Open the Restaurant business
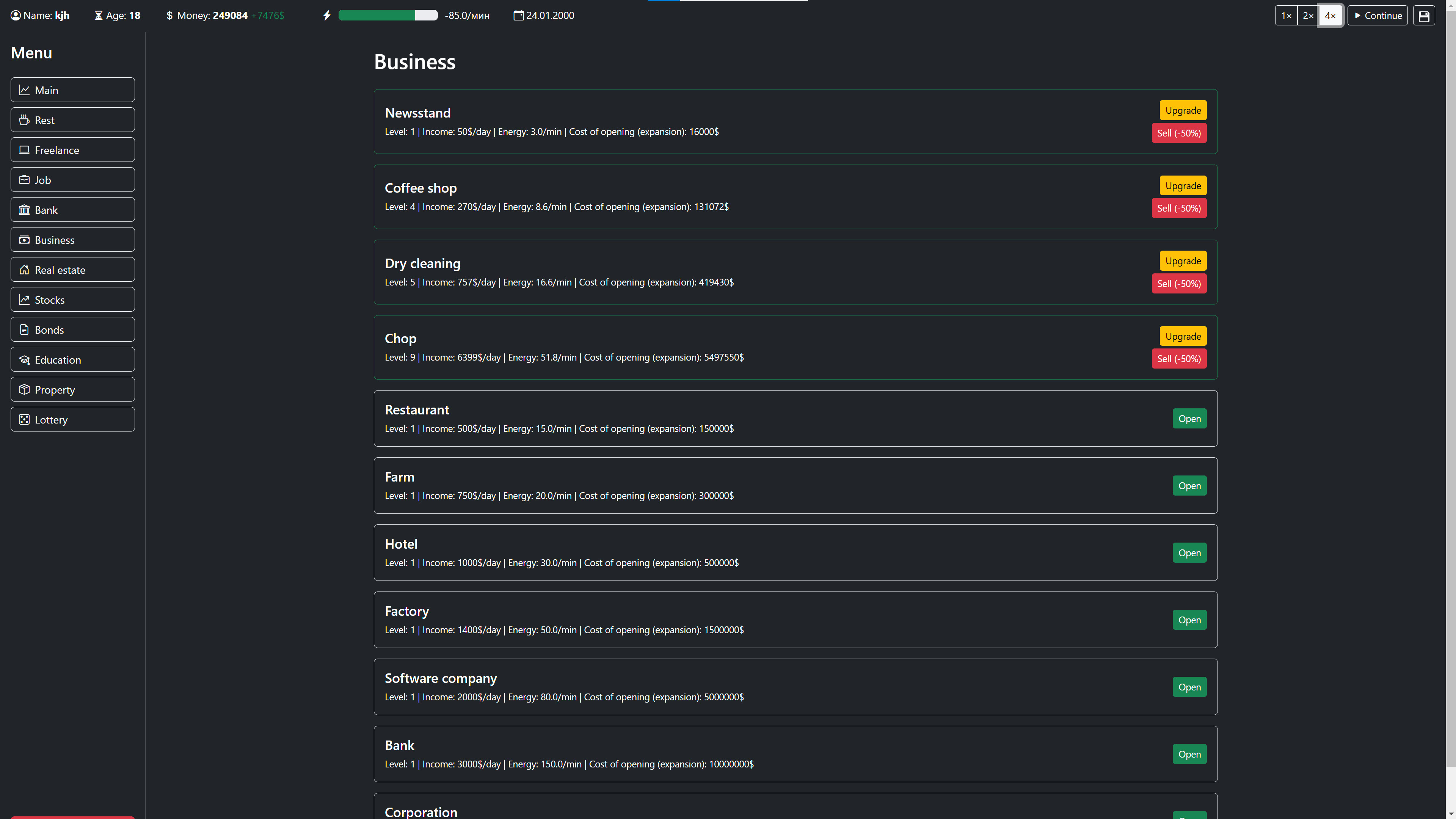Viewport: 1456px width, 819px height. pyautogui.click(x=1189, y=418)
